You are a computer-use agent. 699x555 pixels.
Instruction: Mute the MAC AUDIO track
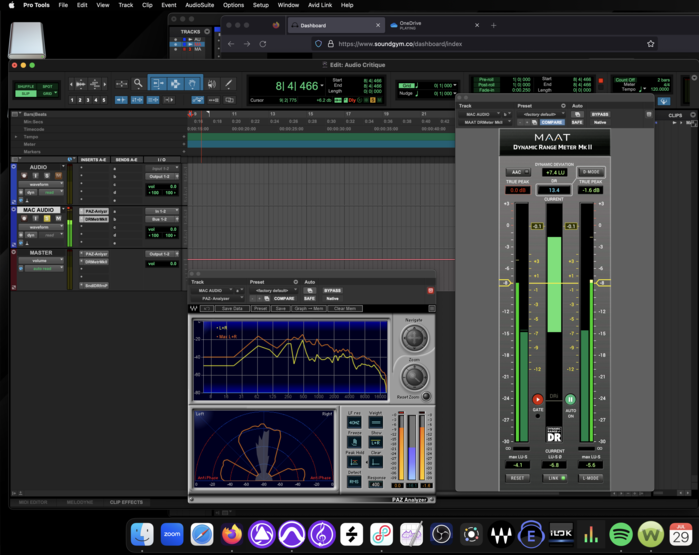click(x=58, y=218)
